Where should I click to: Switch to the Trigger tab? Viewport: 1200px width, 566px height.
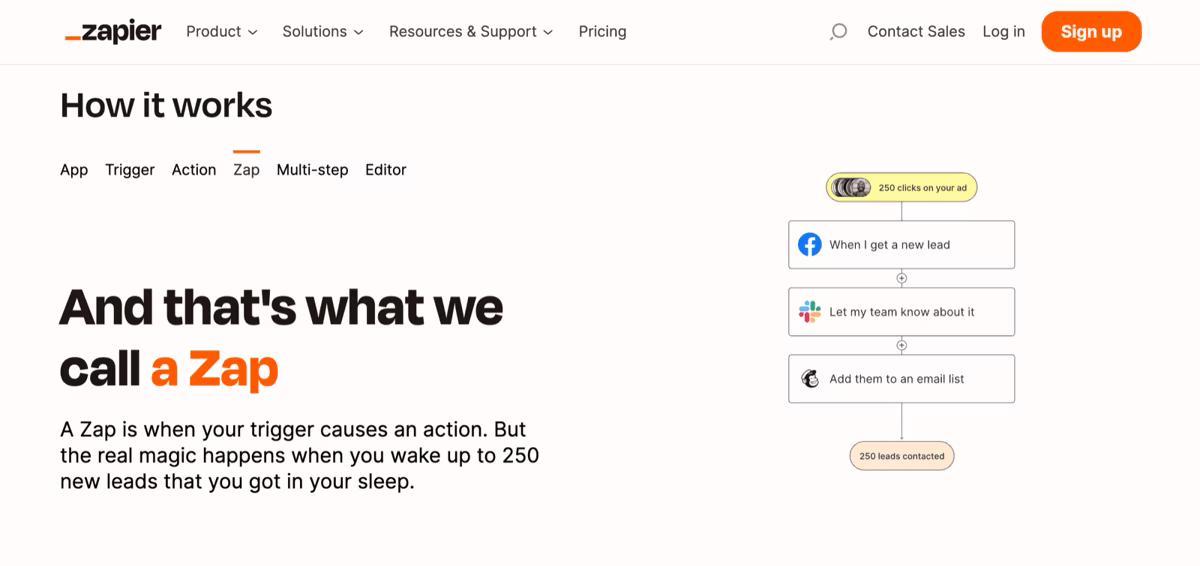pos(130,170)
